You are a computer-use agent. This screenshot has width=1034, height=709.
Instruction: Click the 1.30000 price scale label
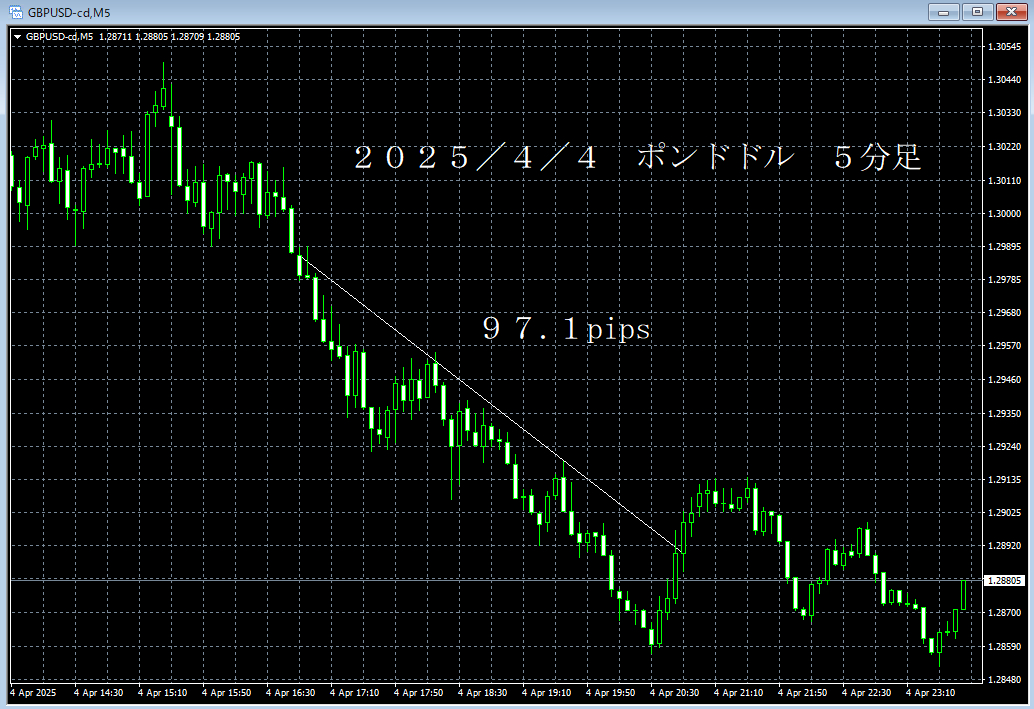(x=1004, y=214)
